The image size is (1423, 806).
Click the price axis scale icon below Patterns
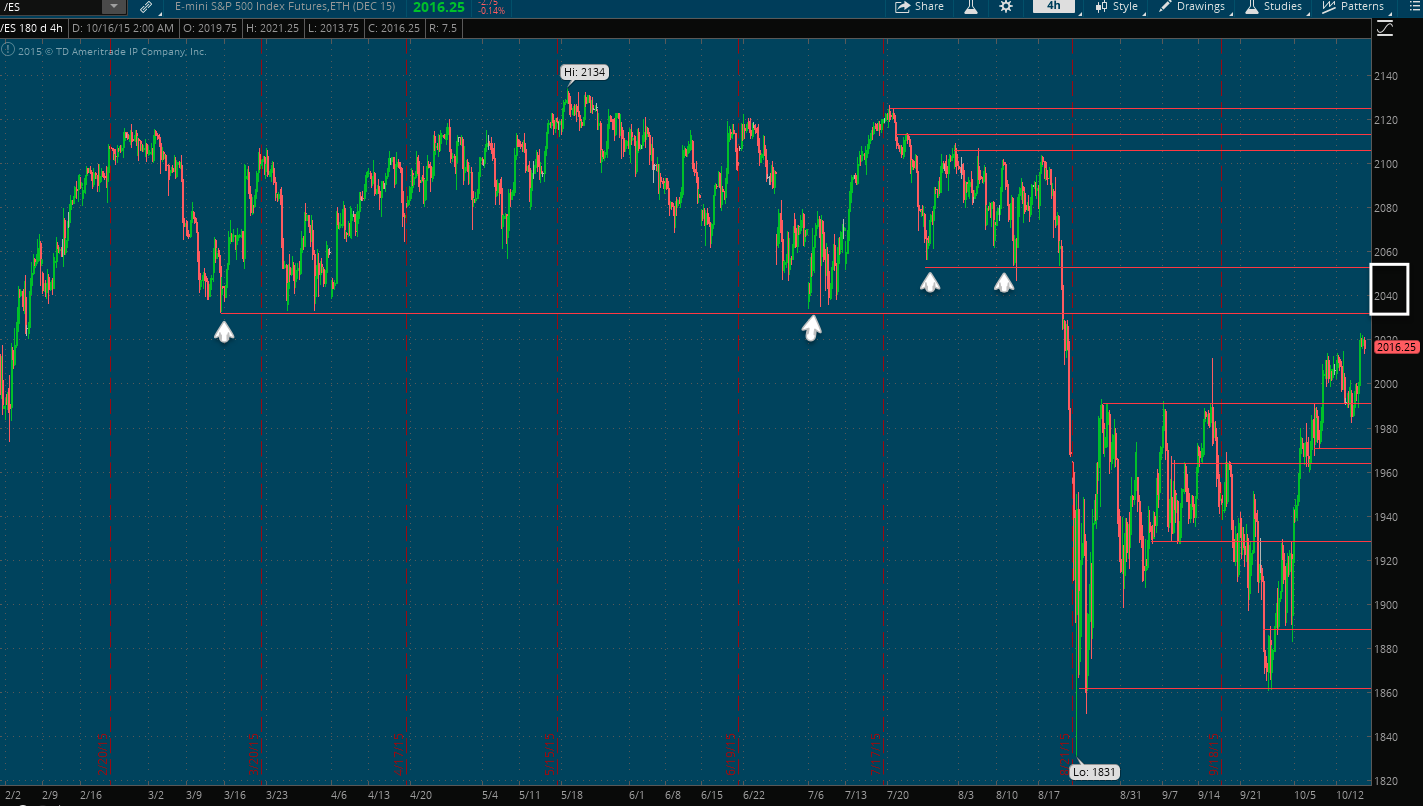click(x=1384, y=28)
